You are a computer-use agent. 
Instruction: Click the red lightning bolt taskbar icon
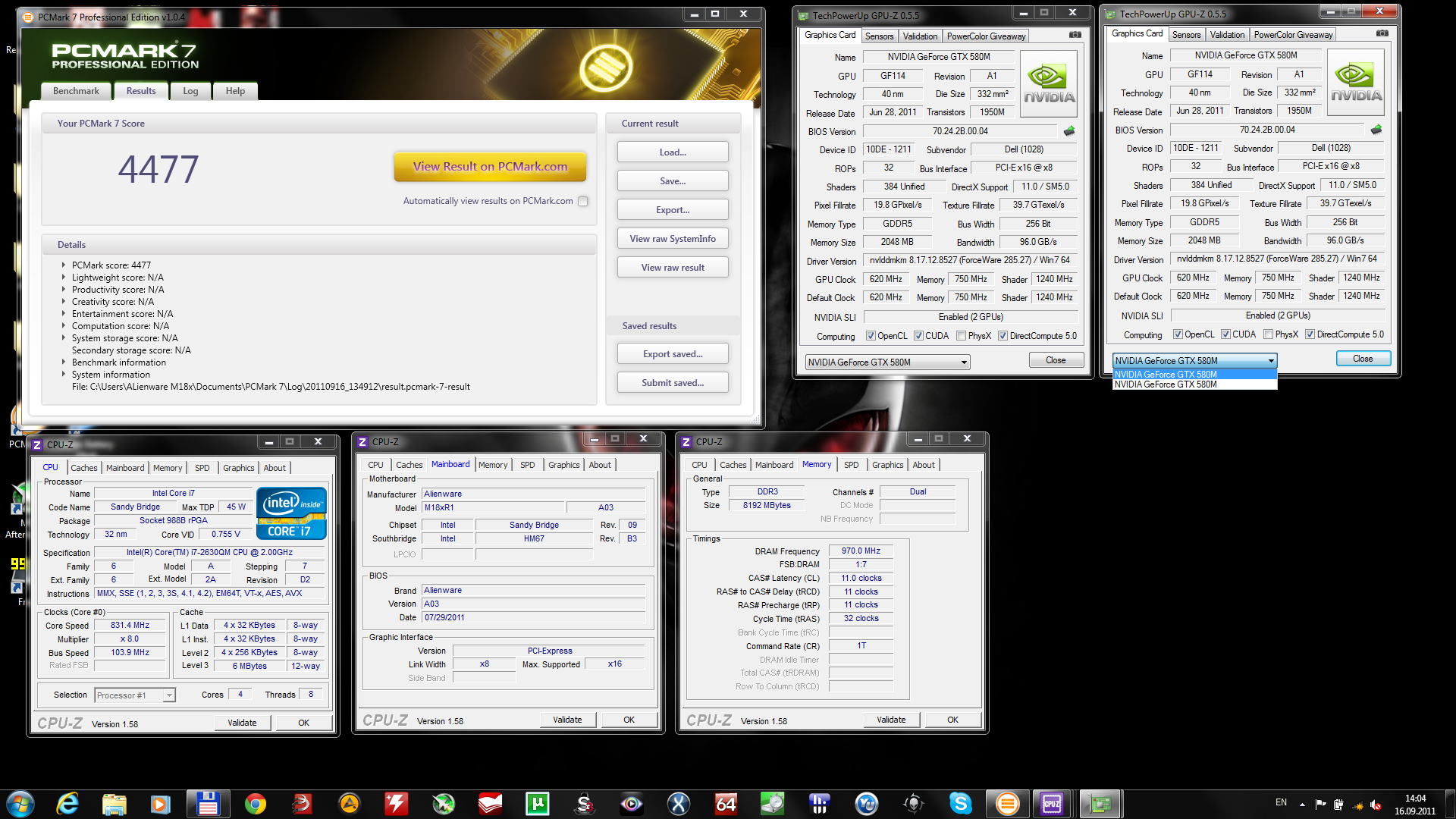[x=396, y=803]
